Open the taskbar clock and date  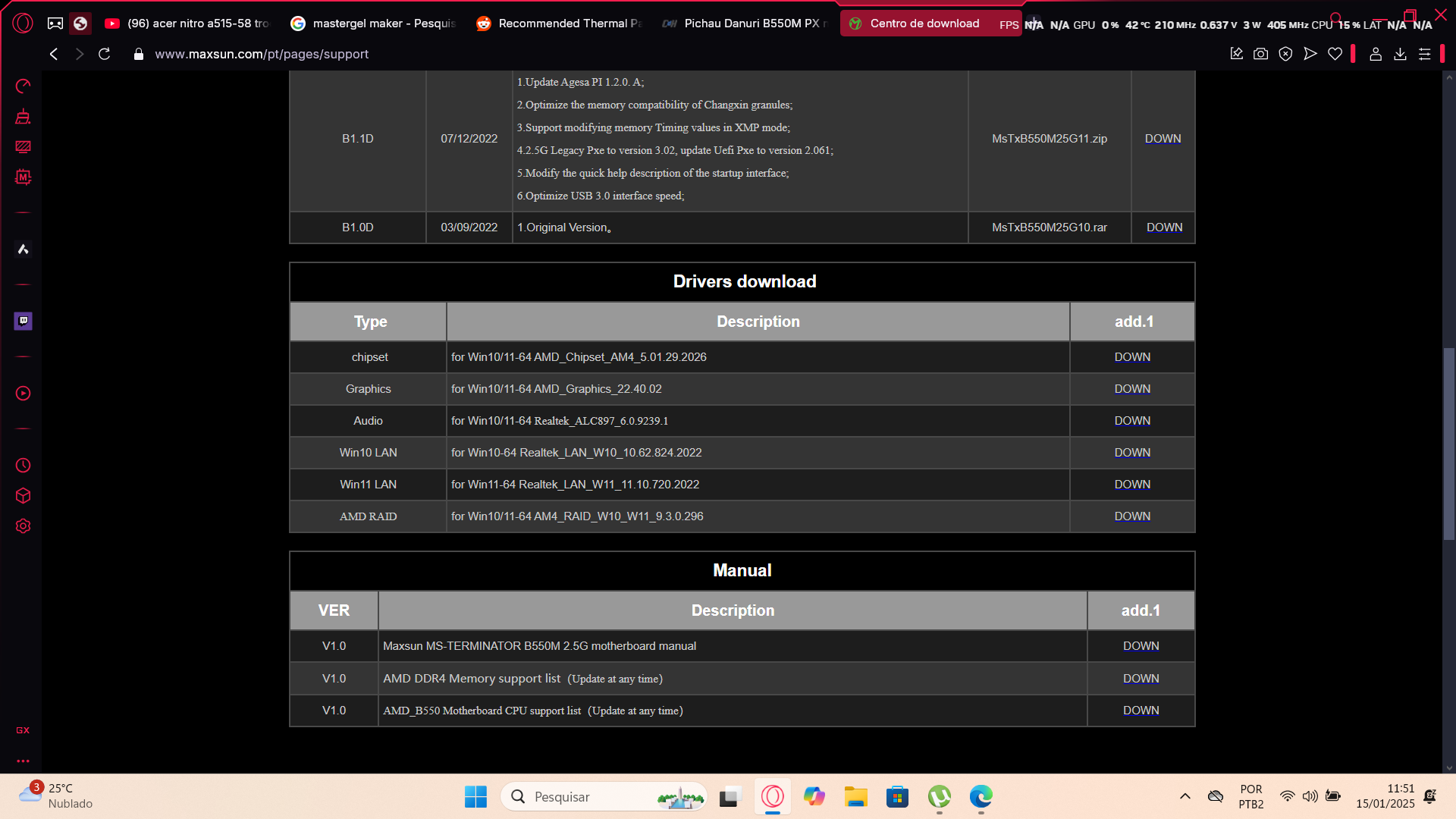tap(1385, 796)
